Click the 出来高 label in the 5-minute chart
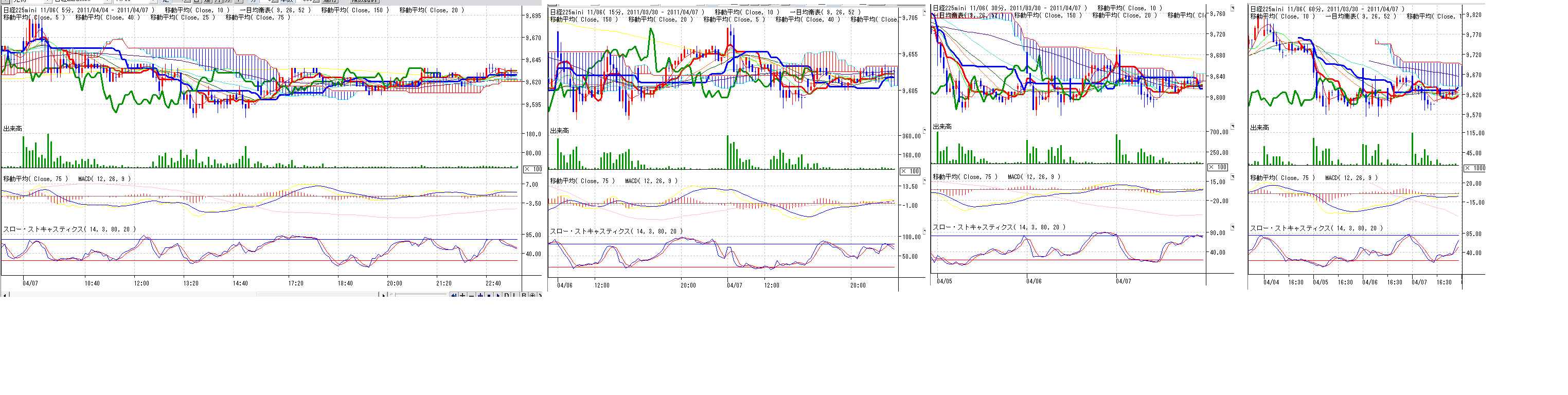This screenshot has width=1568, height=395. coord(13,129)
